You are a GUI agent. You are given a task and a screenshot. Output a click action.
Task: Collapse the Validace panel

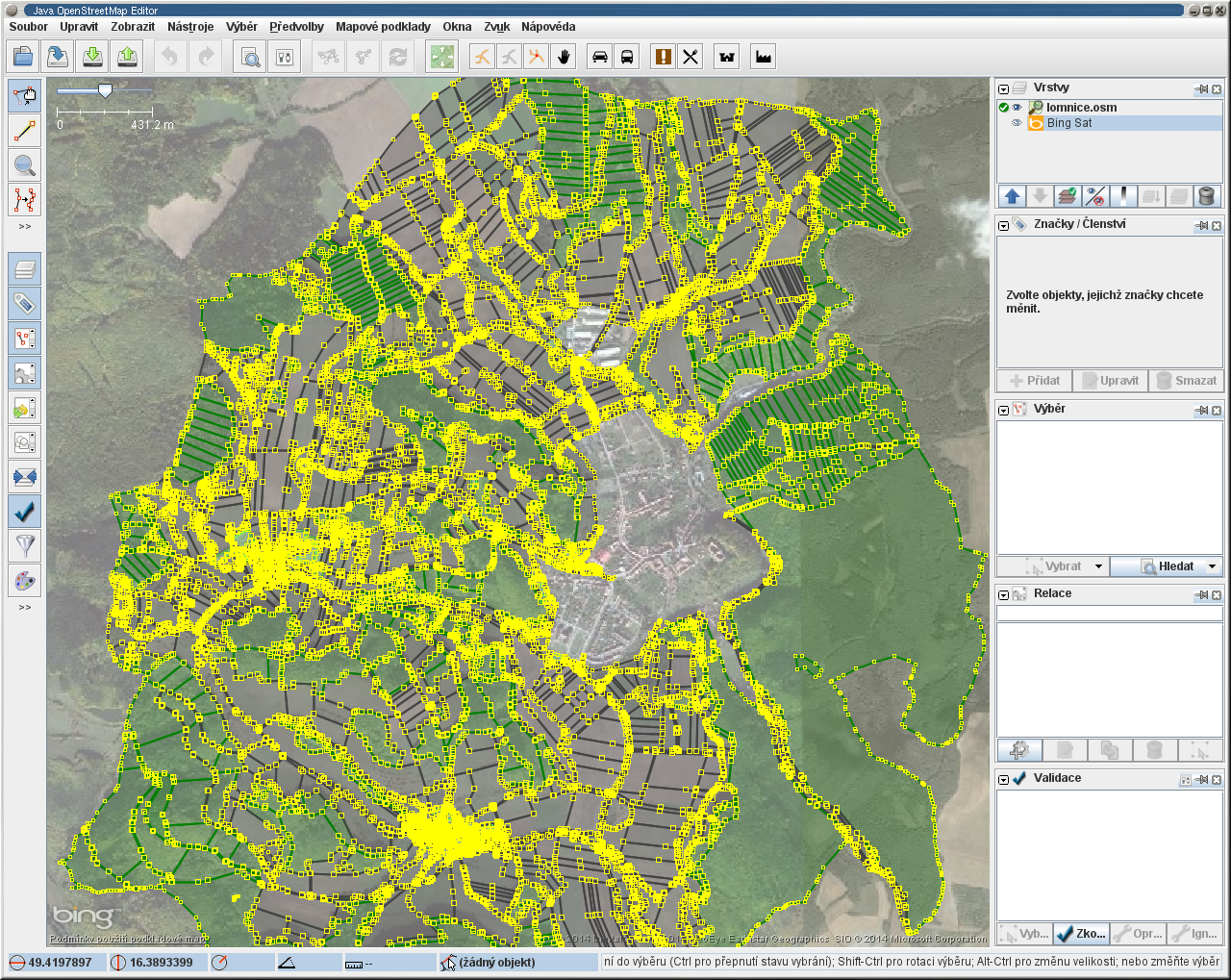pyautogui.click(x=1004, y=779)
